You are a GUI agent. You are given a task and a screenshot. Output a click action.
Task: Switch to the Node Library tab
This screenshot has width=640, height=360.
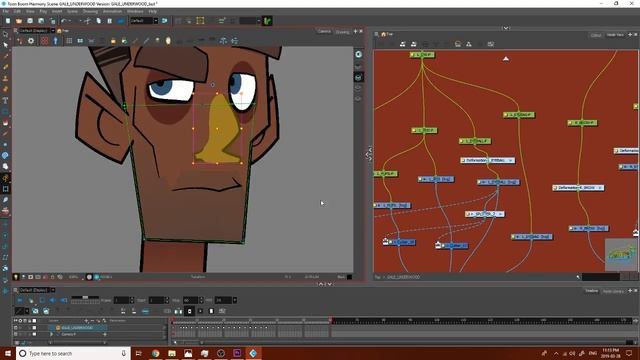613,291
